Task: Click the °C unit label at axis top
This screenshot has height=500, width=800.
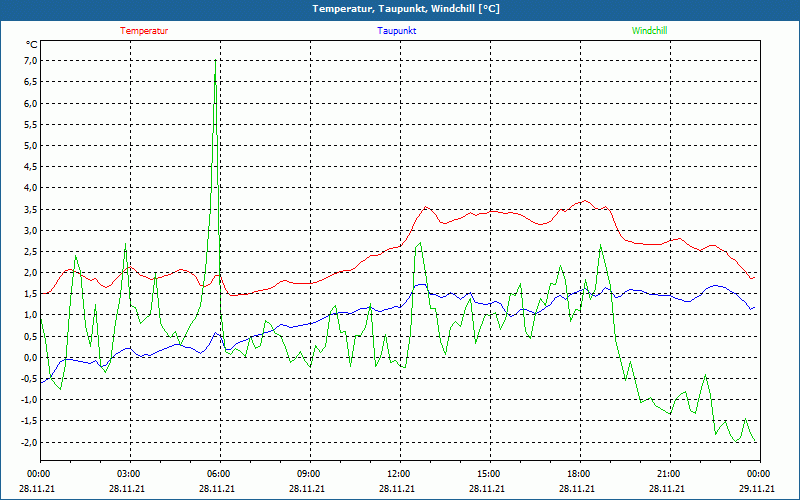Action: 32,45
